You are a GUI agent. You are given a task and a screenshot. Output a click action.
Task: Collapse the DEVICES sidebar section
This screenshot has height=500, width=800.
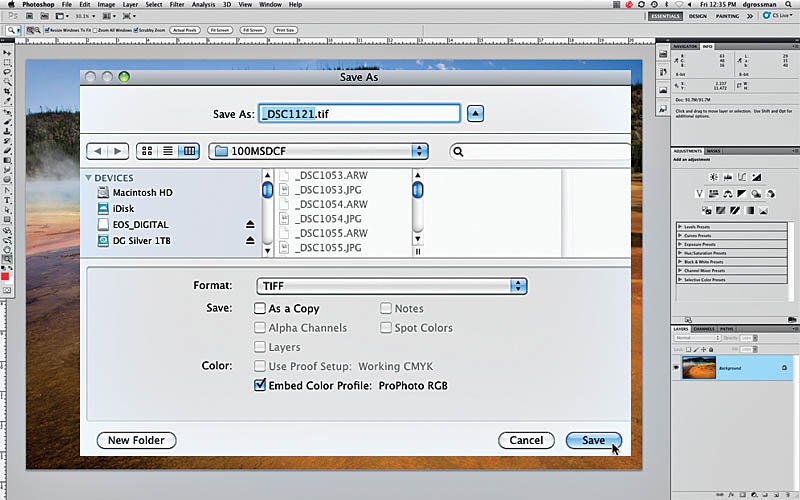[x=88, y=178]
